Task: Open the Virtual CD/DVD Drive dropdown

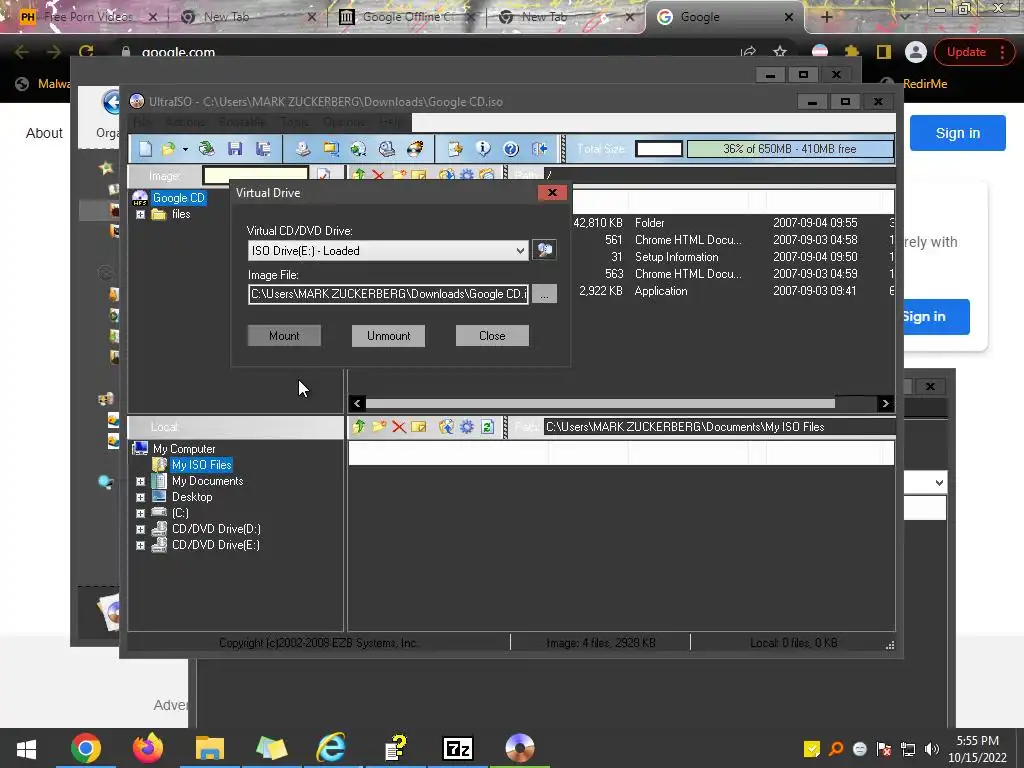Action: click(520, 251)
